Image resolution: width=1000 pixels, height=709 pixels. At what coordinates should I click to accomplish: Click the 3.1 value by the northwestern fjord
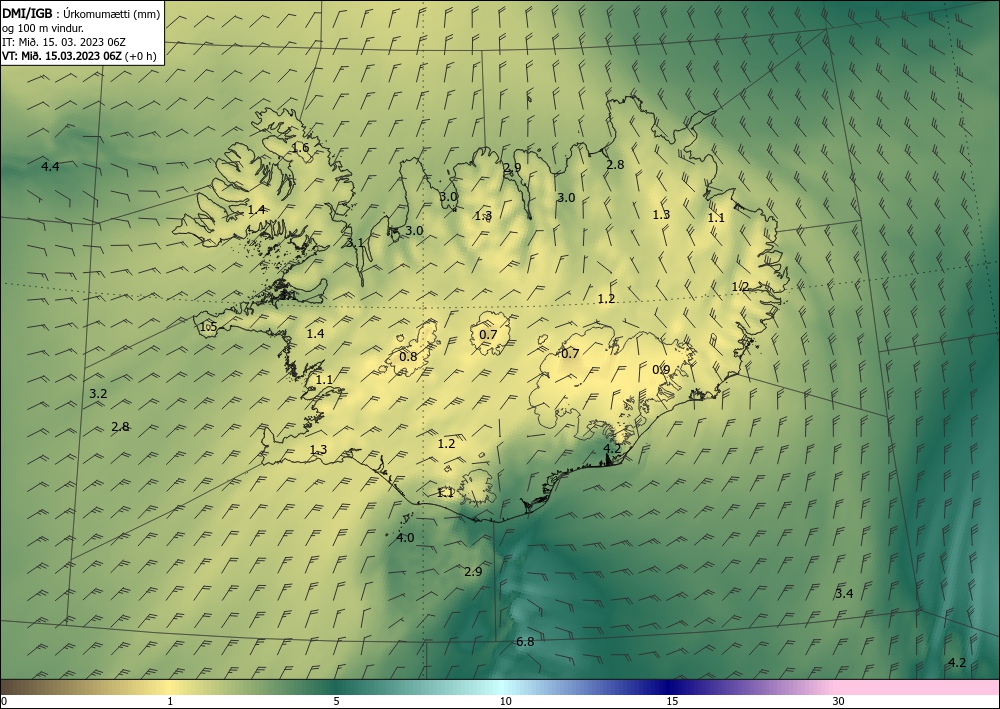point(355,243)
